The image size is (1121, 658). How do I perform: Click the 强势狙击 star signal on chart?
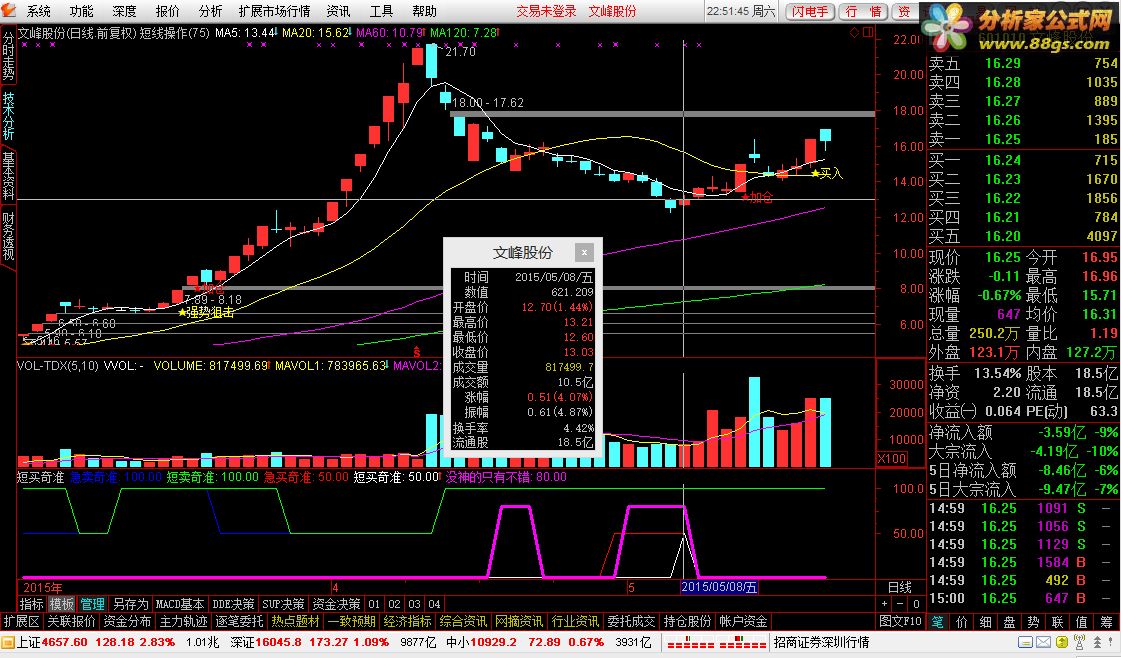[x=207, y=313]
